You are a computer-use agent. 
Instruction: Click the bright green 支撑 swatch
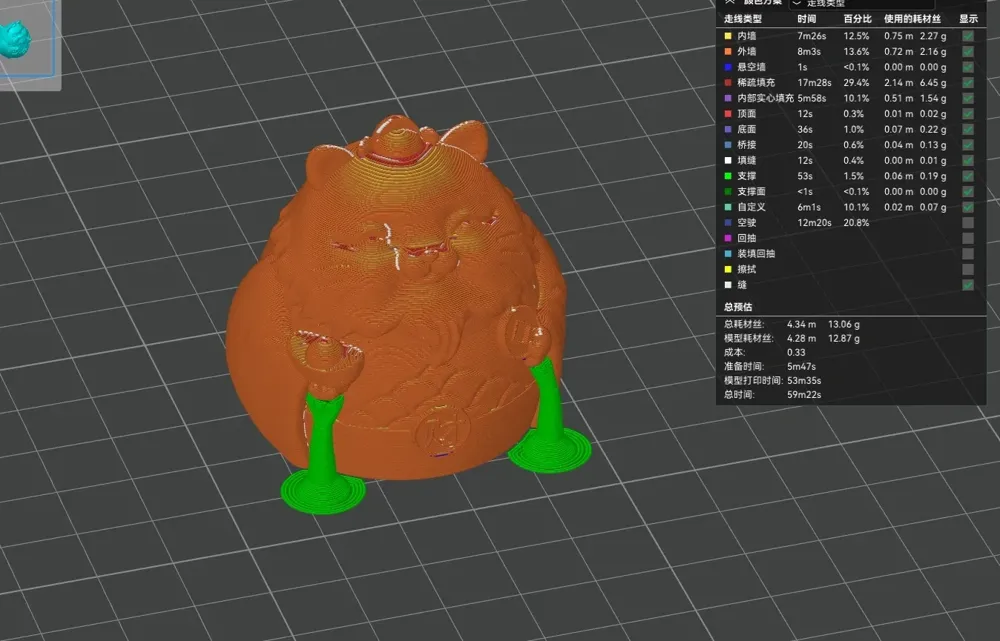click(x=728, y=175)
